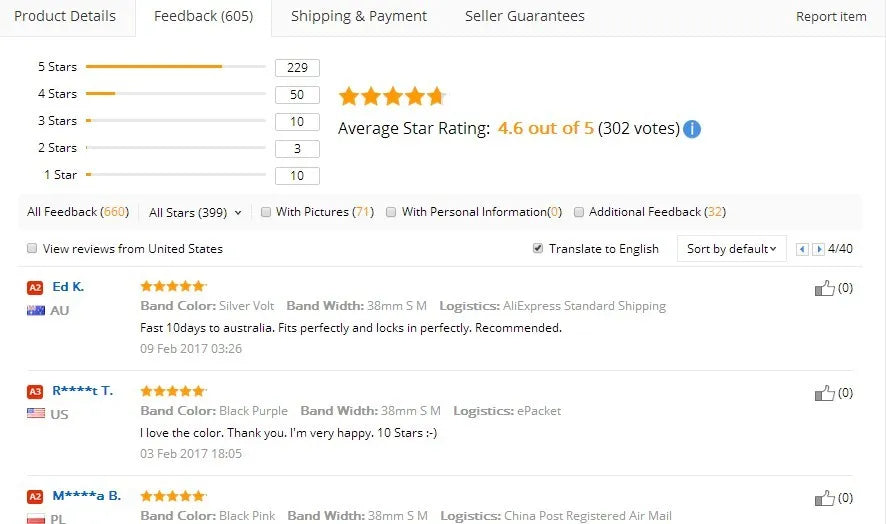This screenshot has height=524, width=886.
Task: Click thumbs-up on M****a B.'s review
Action: click(x=824, y=498)
